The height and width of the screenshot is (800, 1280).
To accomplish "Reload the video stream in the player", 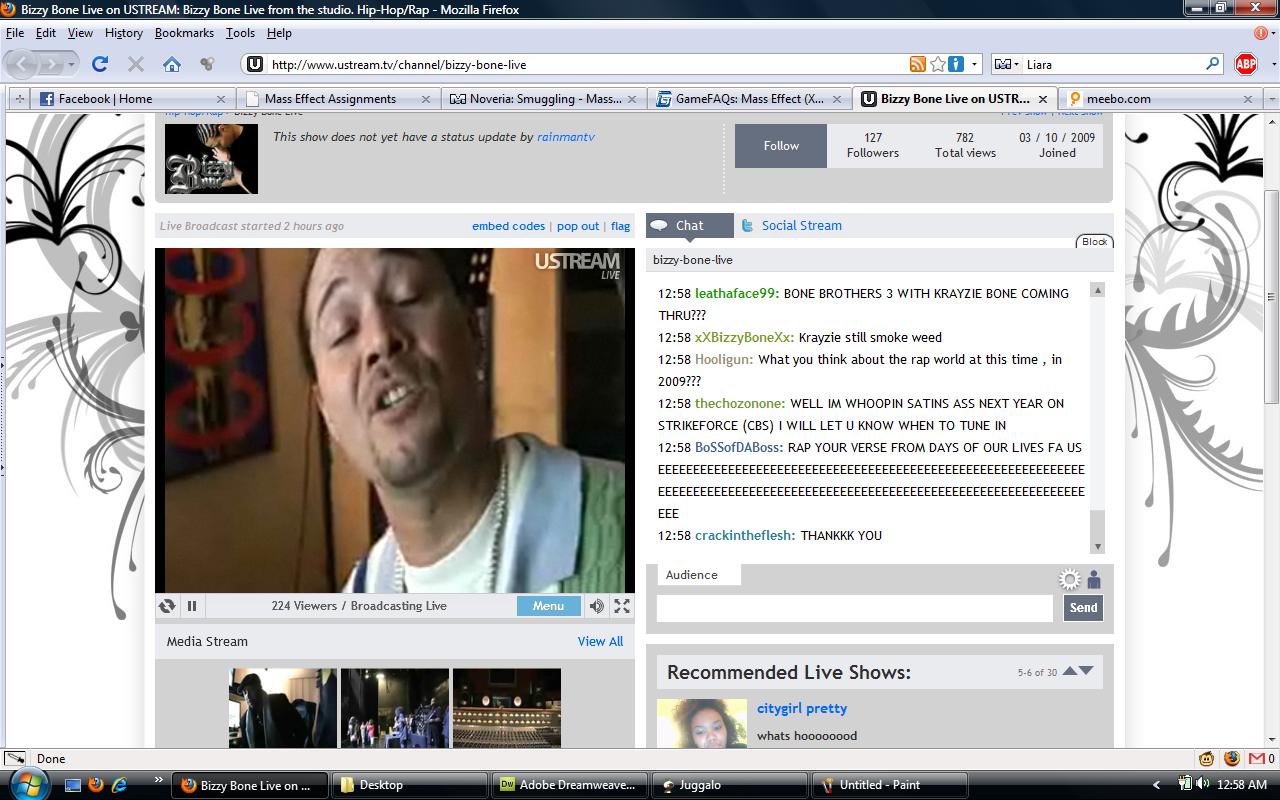I will coord(167,606).
